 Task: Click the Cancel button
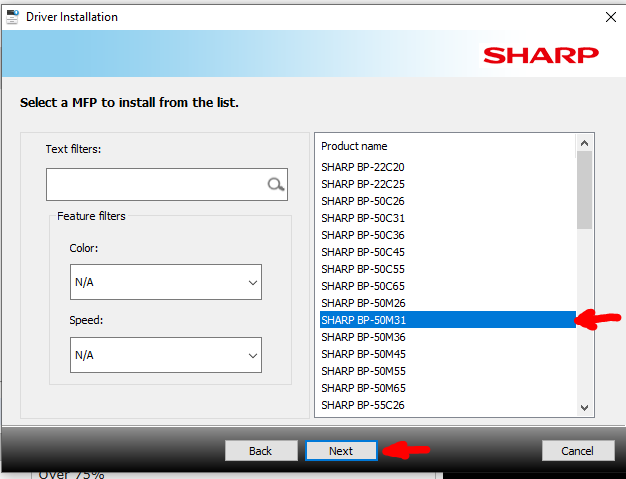578,451
